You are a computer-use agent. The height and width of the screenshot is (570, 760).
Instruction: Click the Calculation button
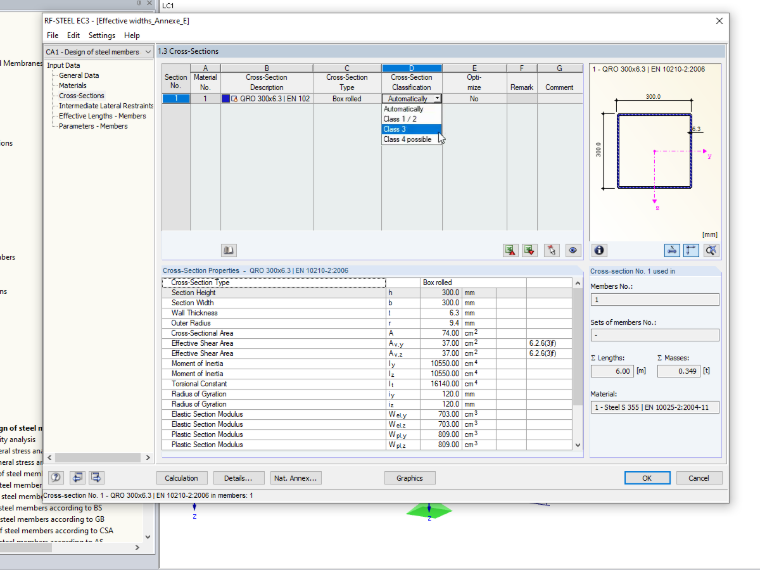181,478
